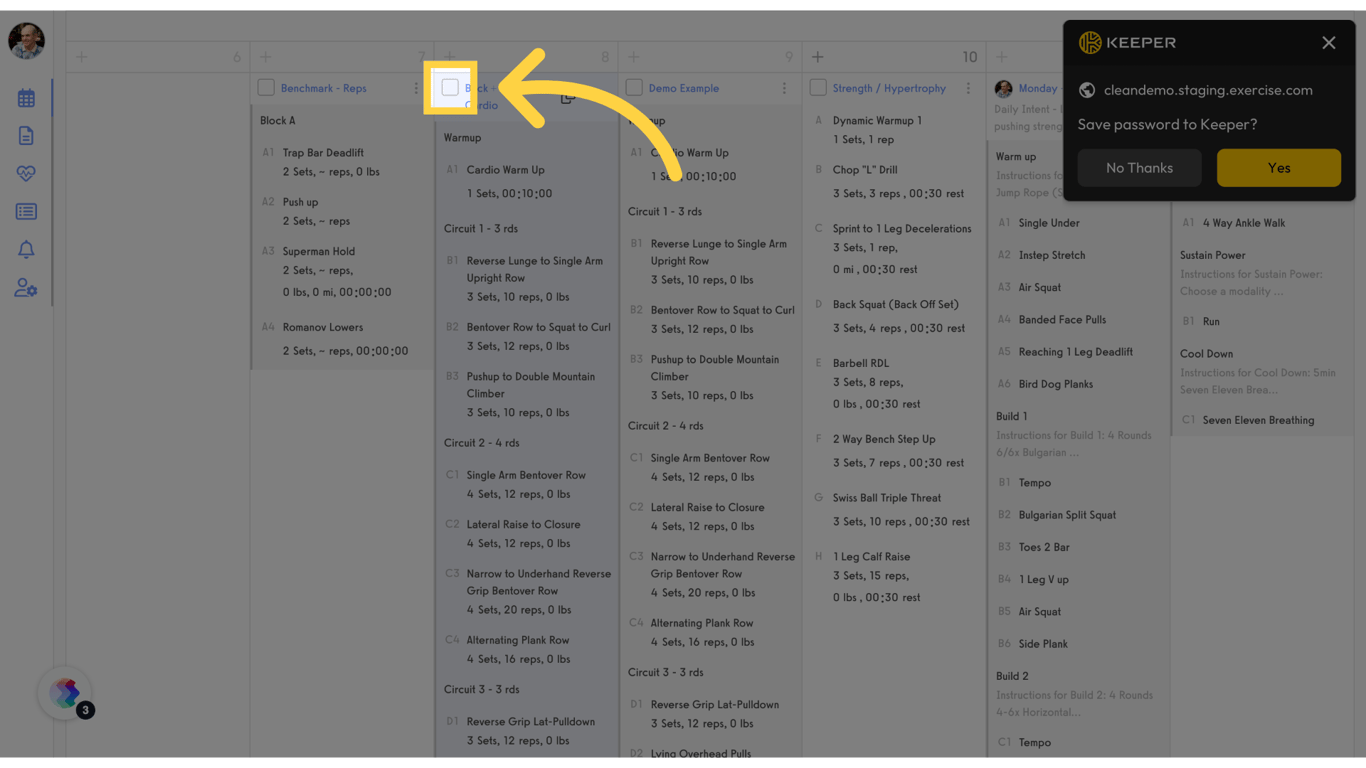Click No Thanks in Keeper popup
Image resolution: width=1366 pixels, height=768 pixels.
point(1140,168)
